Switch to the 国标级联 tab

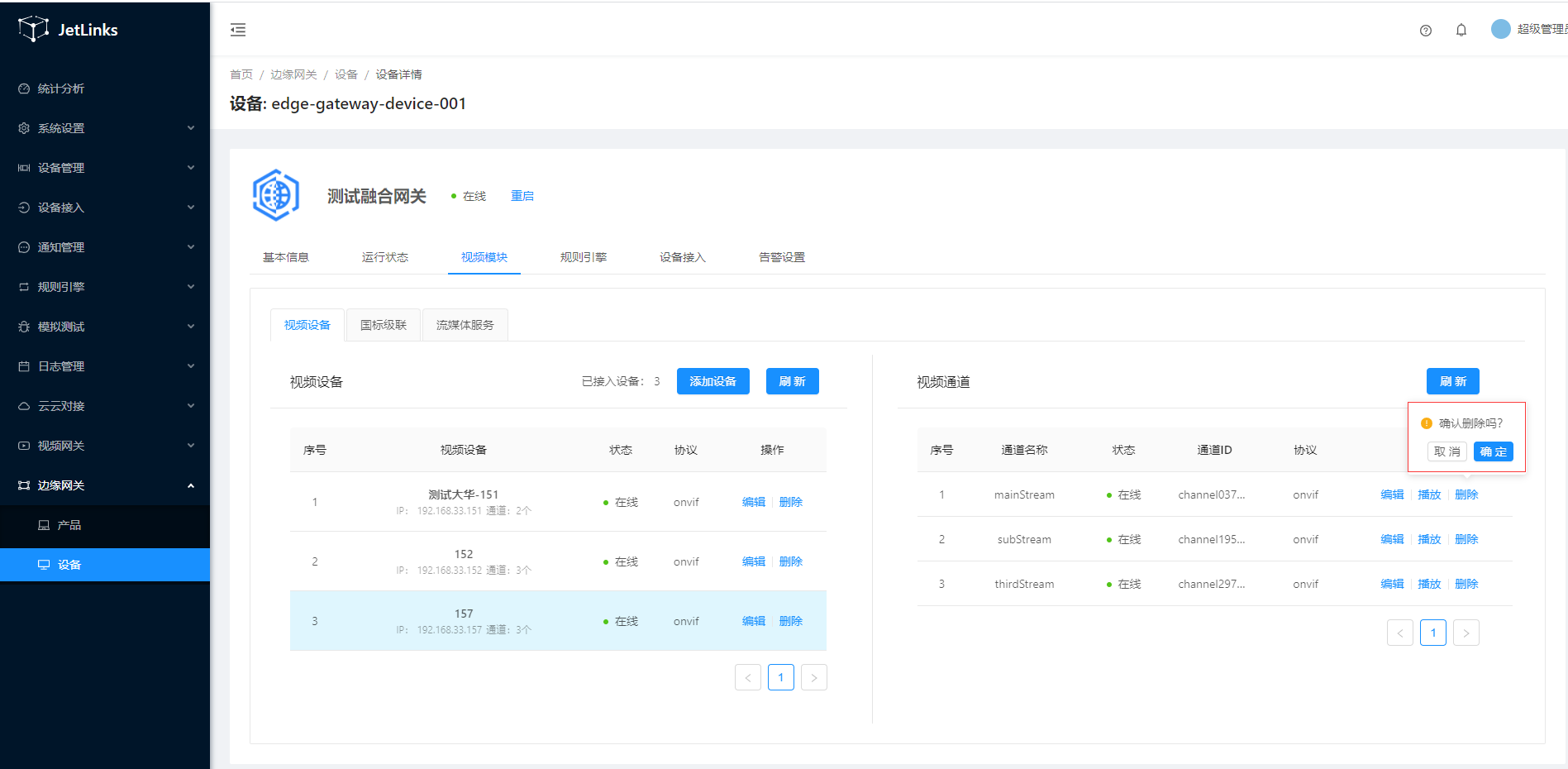[384, 325]
